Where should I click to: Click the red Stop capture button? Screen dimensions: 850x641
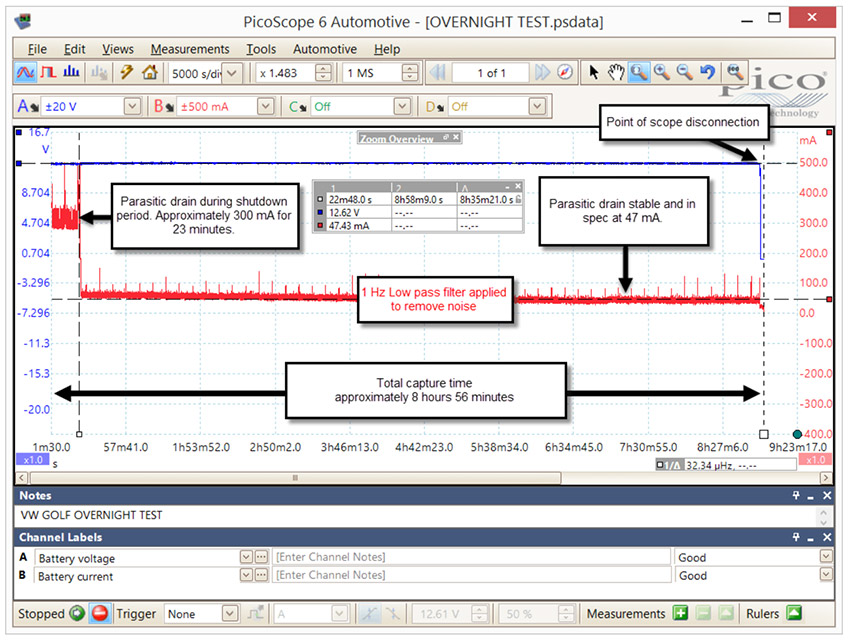(x=100, y=614)
